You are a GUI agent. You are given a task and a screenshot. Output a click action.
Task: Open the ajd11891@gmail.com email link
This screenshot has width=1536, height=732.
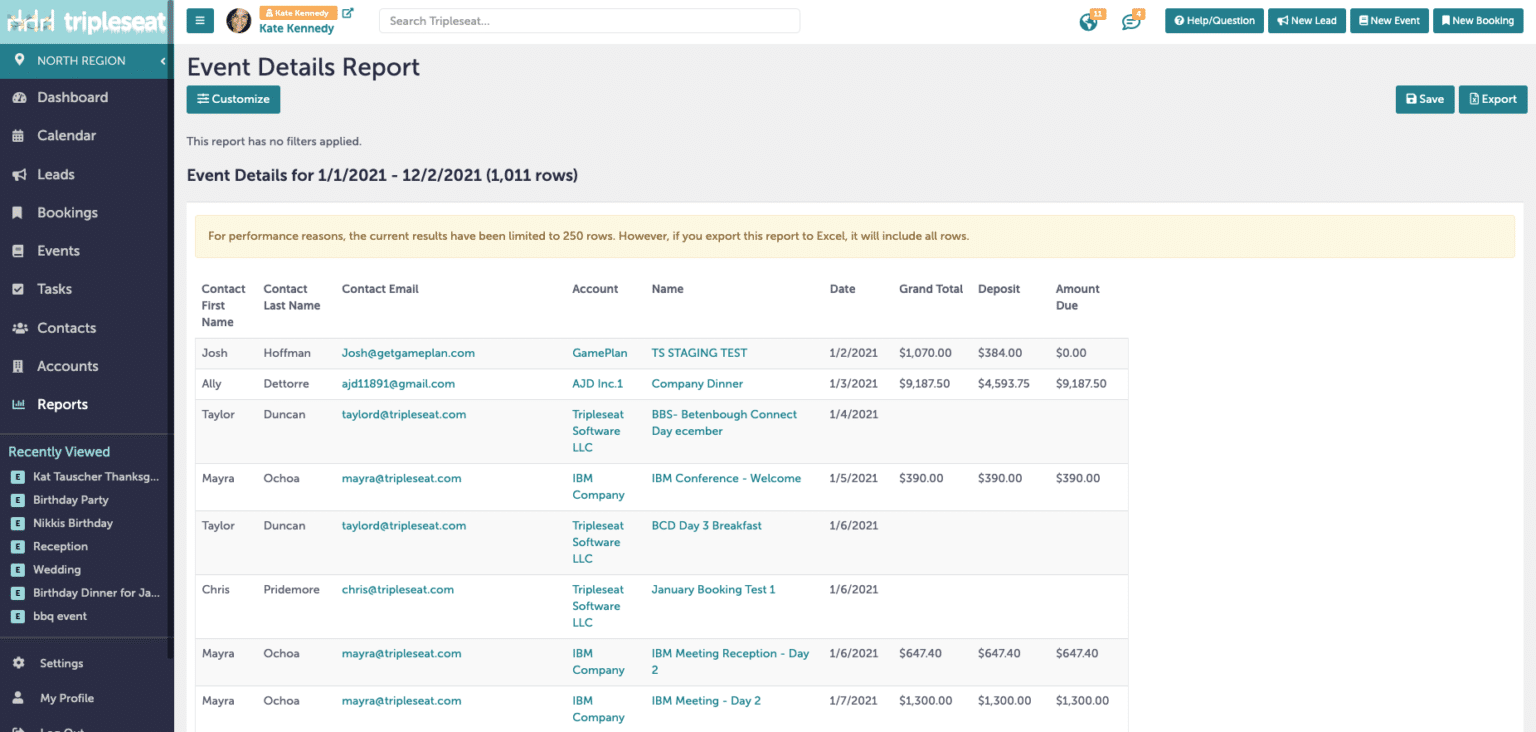[398, 384]
